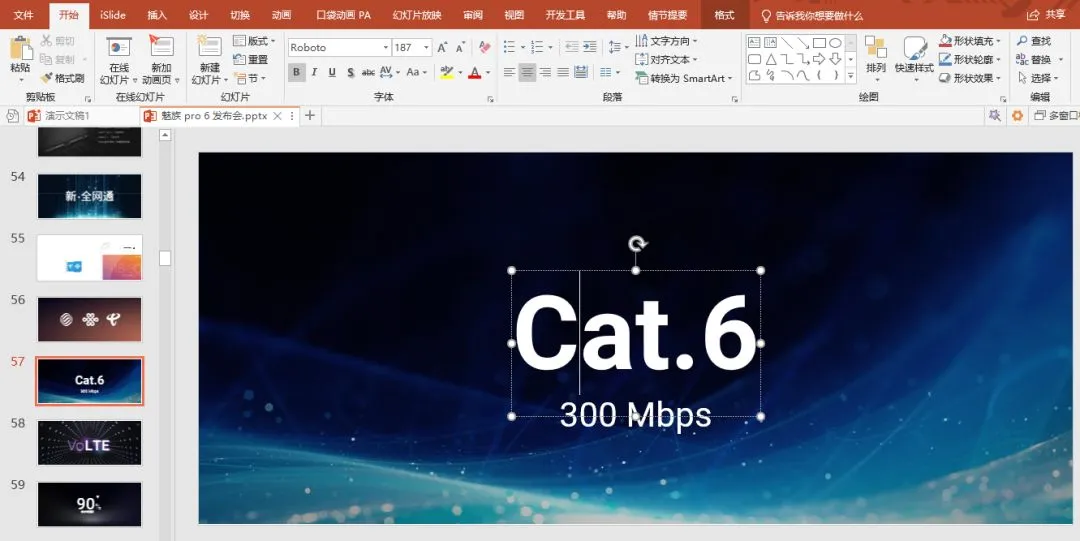Toggle Italic formatting
The width and height of the screenshot is (1080, 541).
pos(314,72)
